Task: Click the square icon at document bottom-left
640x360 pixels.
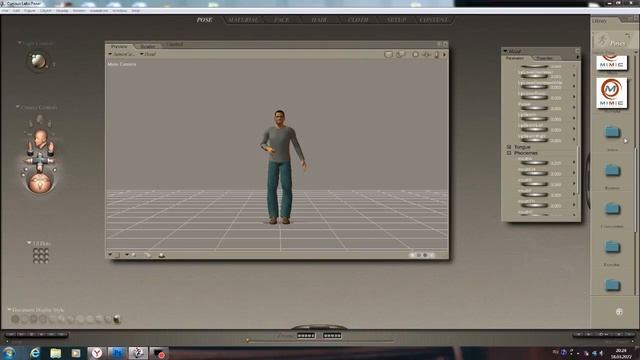Action: point(117,255)
